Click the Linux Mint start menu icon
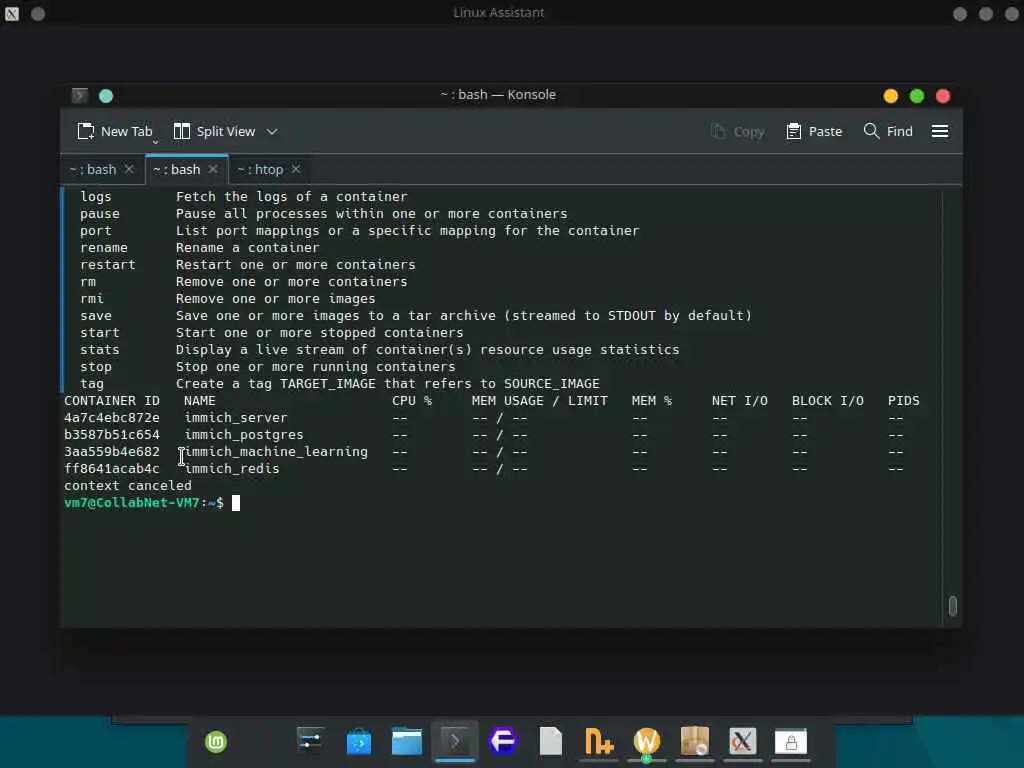The height and width of the screenshot is (768, 1024). coord(216,742)
